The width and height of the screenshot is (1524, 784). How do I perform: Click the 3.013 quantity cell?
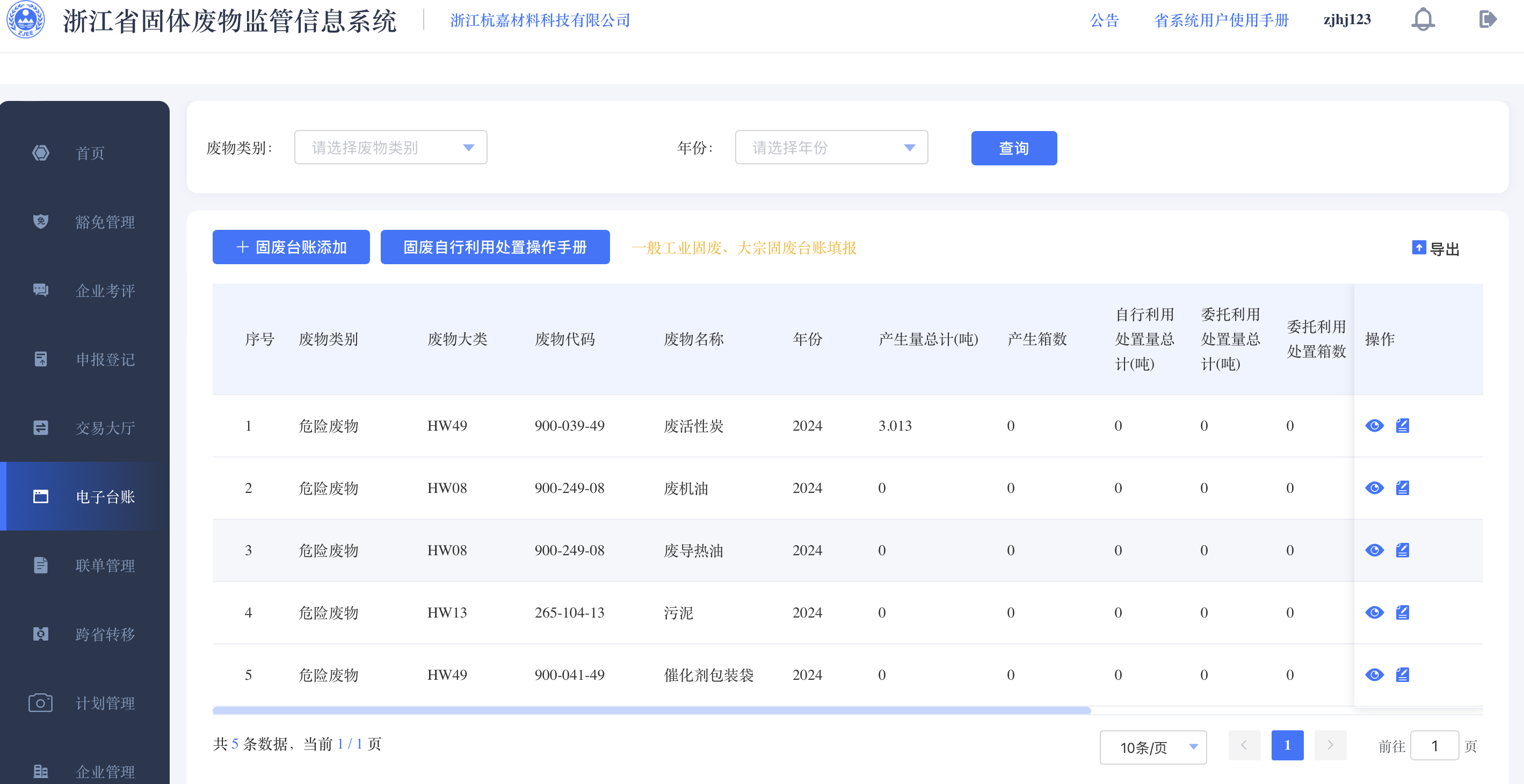[x=895, y=425]
